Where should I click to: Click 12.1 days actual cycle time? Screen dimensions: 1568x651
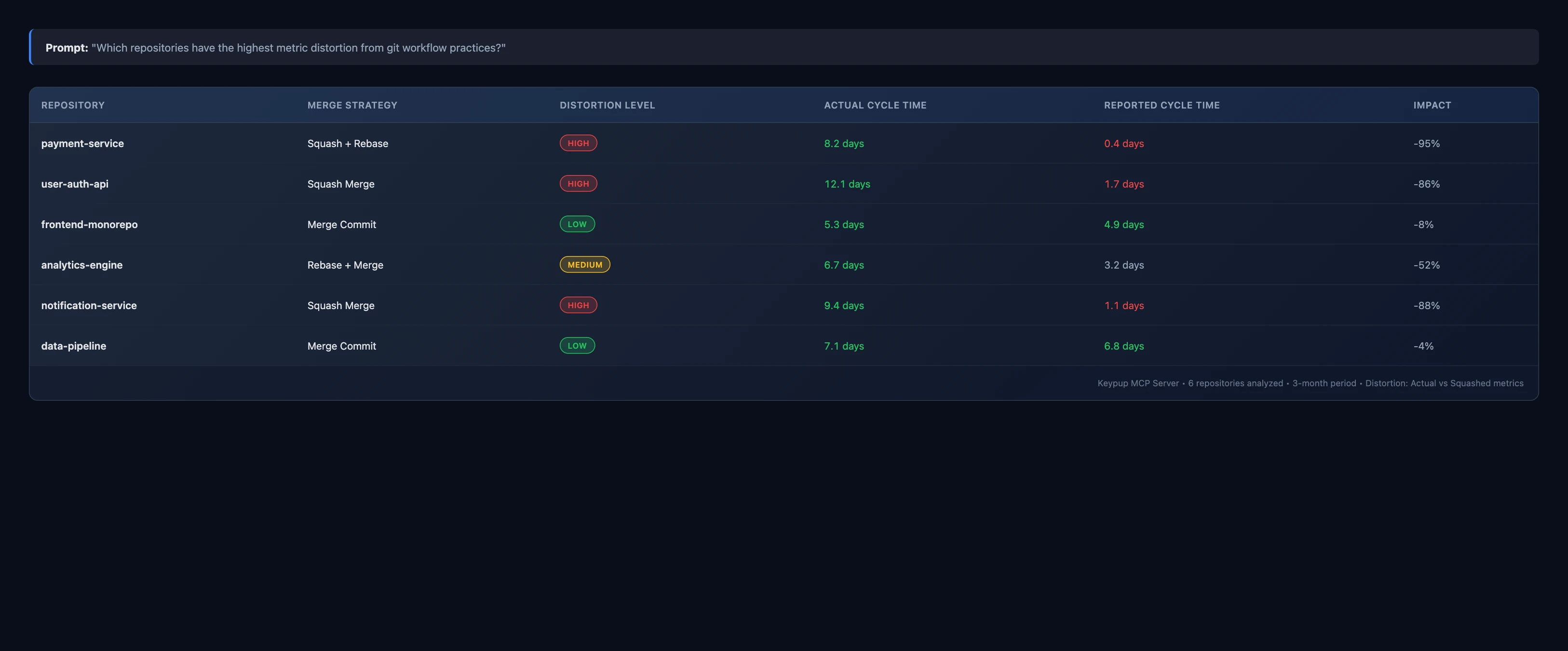click(x=847, y=184)
